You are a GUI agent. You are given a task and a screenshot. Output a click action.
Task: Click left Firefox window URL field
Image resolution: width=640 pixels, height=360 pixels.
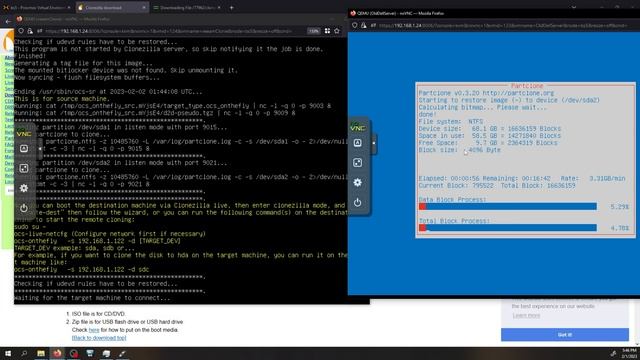pyautogui.click(x=169, y=31)
